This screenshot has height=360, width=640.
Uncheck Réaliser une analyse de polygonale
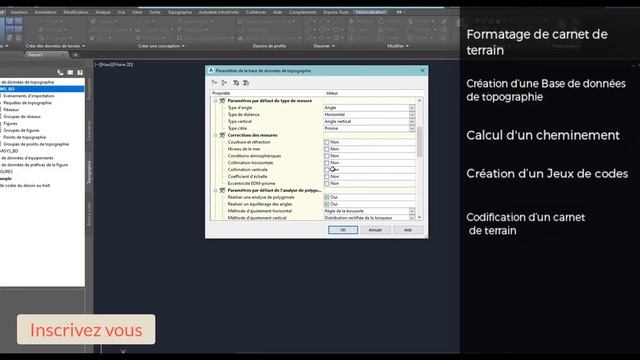[327, 197]
